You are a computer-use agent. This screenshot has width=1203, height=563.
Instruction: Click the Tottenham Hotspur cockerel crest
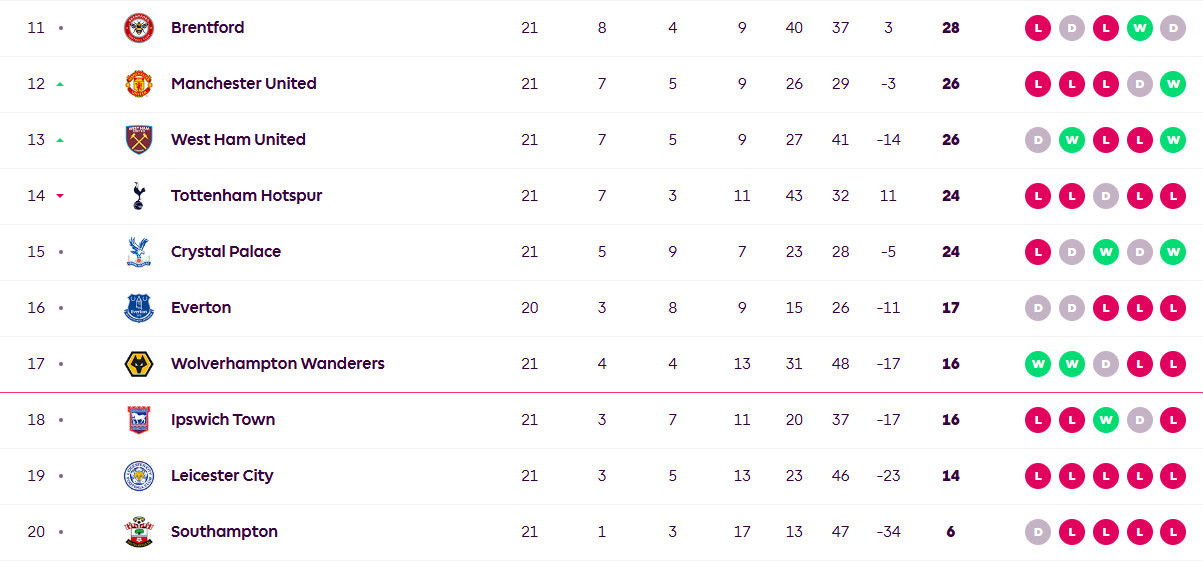point(139,196)
